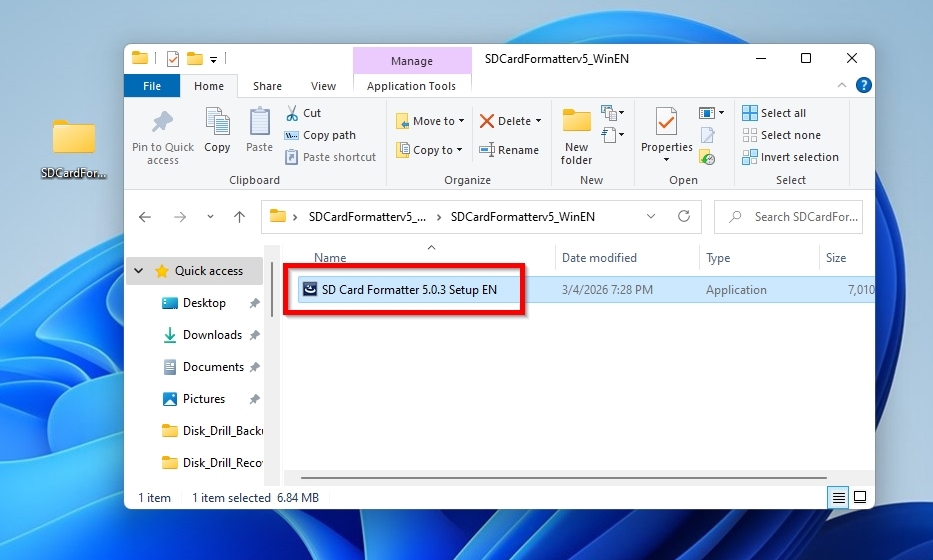Select SDCardFor... folder on the desktop
933x560 pixels.
click(73, 149)
